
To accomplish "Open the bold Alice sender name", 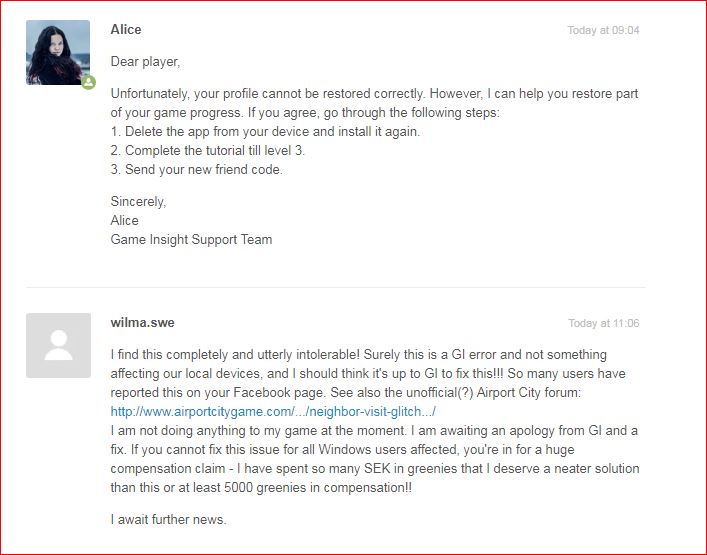I will 126,30.
